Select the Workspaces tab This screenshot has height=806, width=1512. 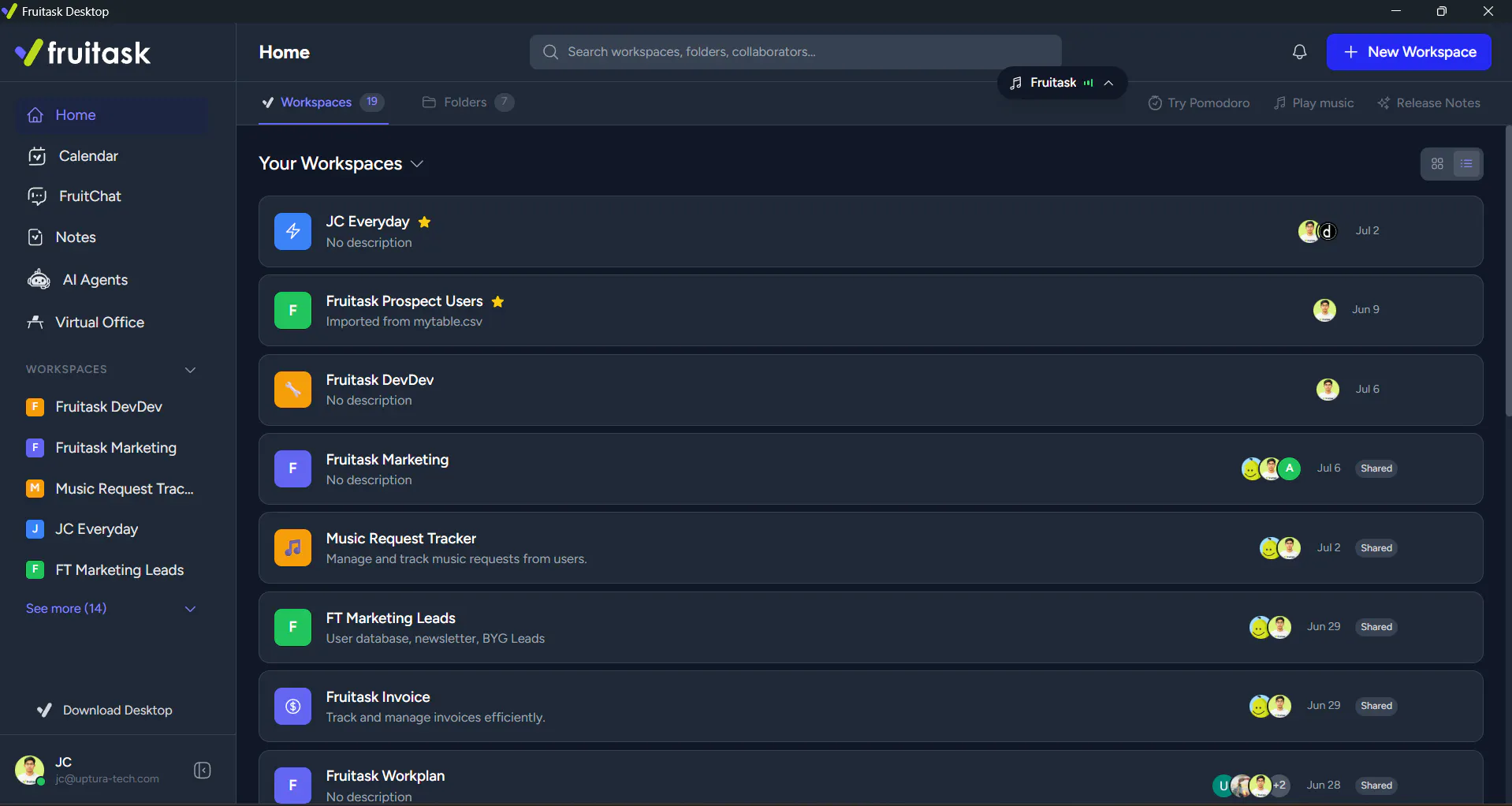323,103
